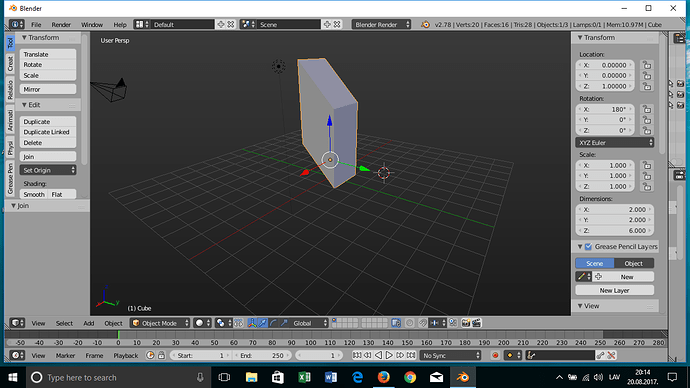
Task: Click the OpenGL render image camera icon
Action: 466,323
